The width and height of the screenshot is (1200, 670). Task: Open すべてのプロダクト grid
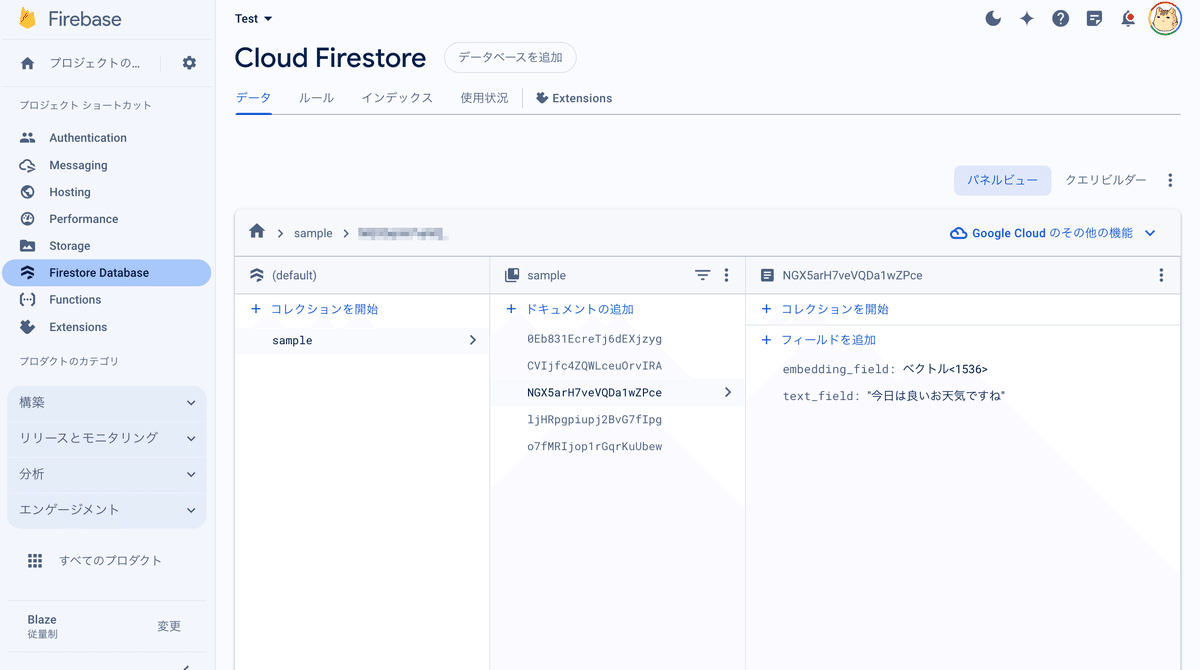click(x=95, y=561)
